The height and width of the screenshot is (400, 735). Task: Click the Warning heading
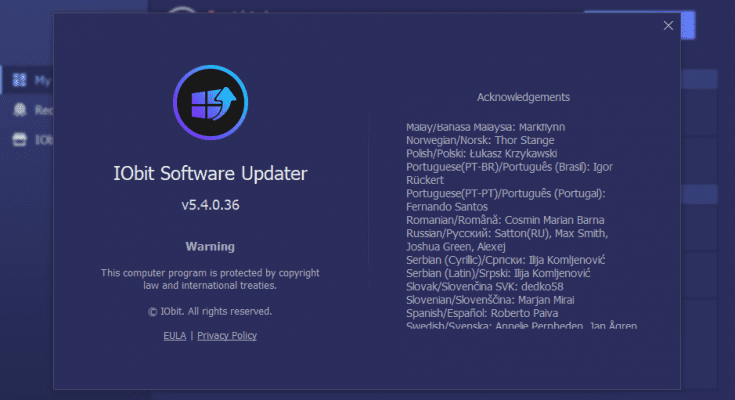(210, 246)
